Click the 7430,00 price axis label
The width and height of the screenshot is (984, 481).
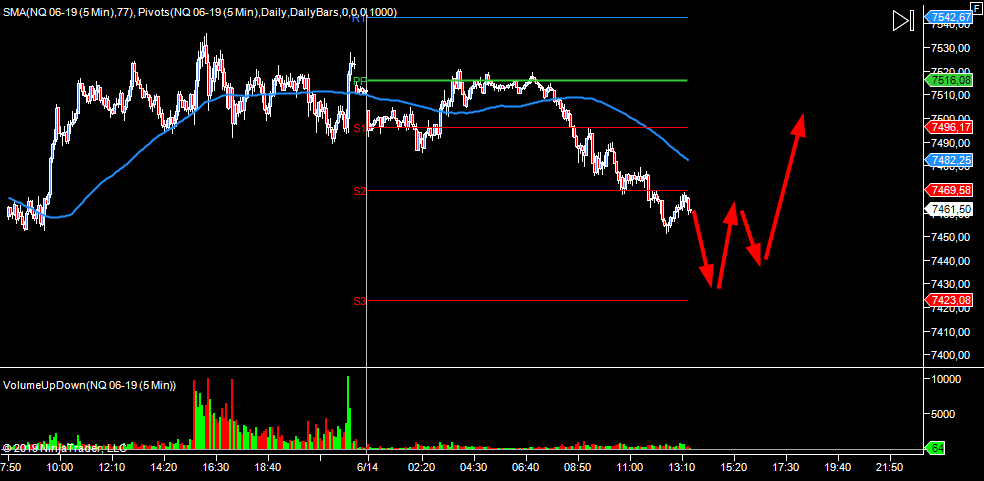point(953,284)
